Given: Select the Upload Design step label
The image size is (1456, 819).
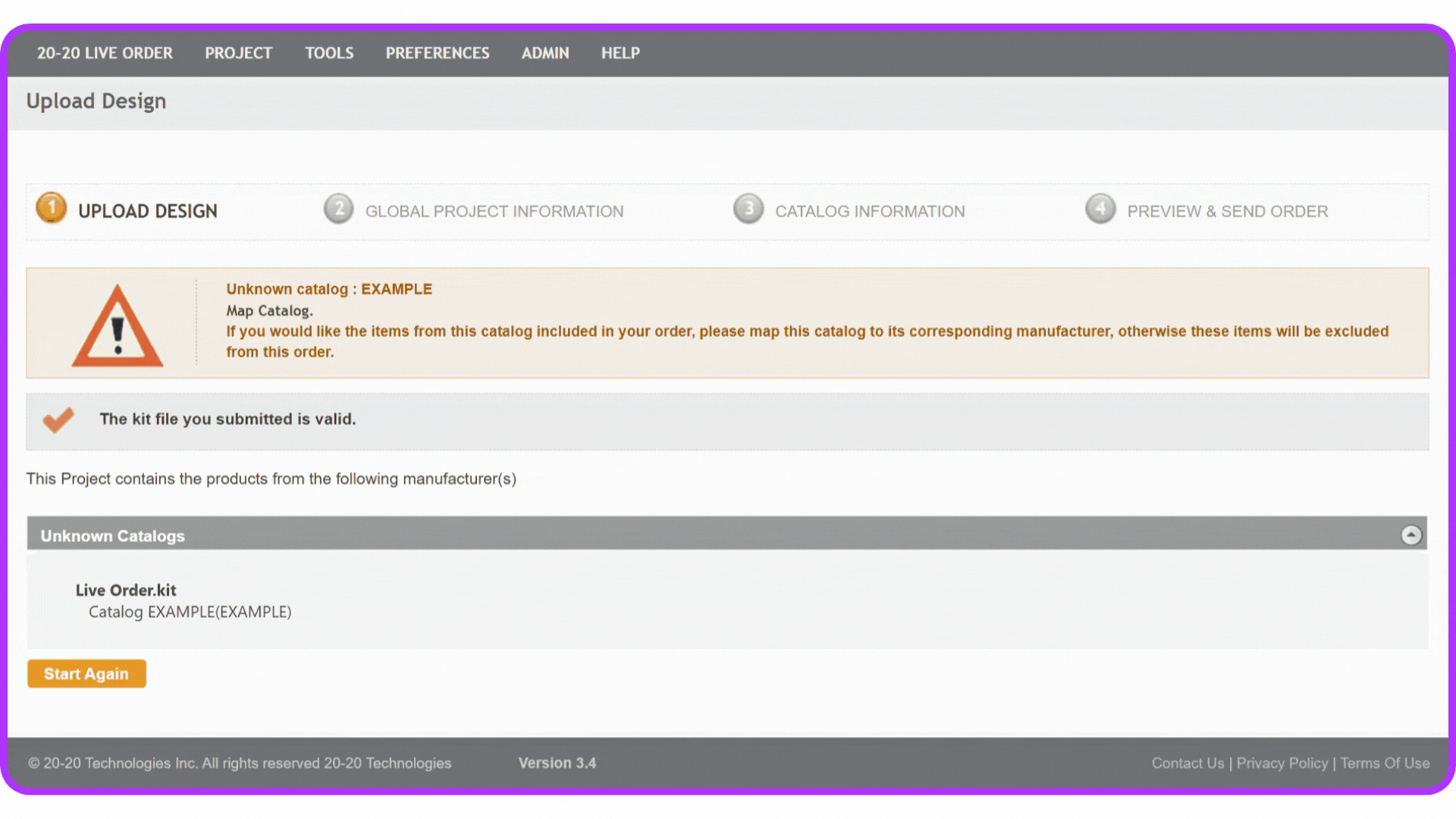Looking at the screenshot, I should point(148,211).
